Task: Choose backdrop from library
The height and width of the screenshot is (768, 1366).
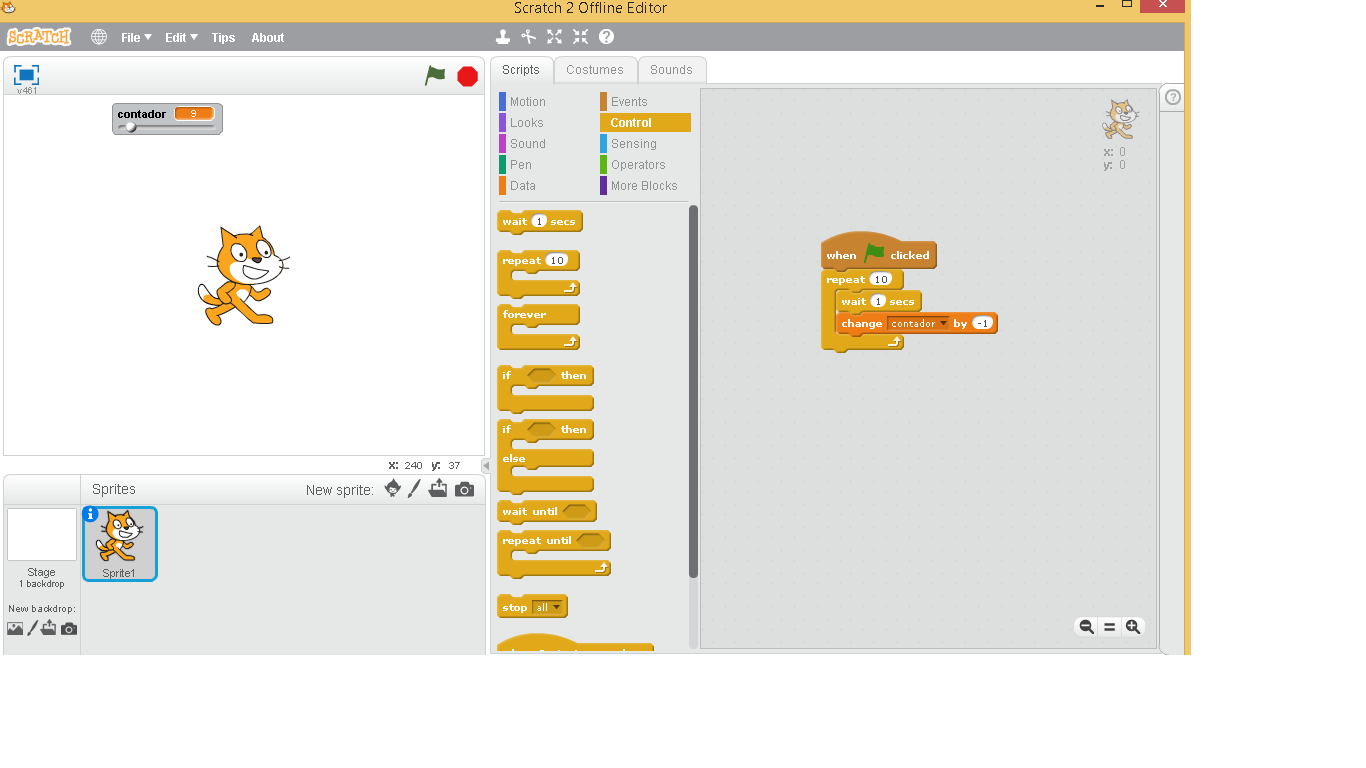Action: coord(15,629)
